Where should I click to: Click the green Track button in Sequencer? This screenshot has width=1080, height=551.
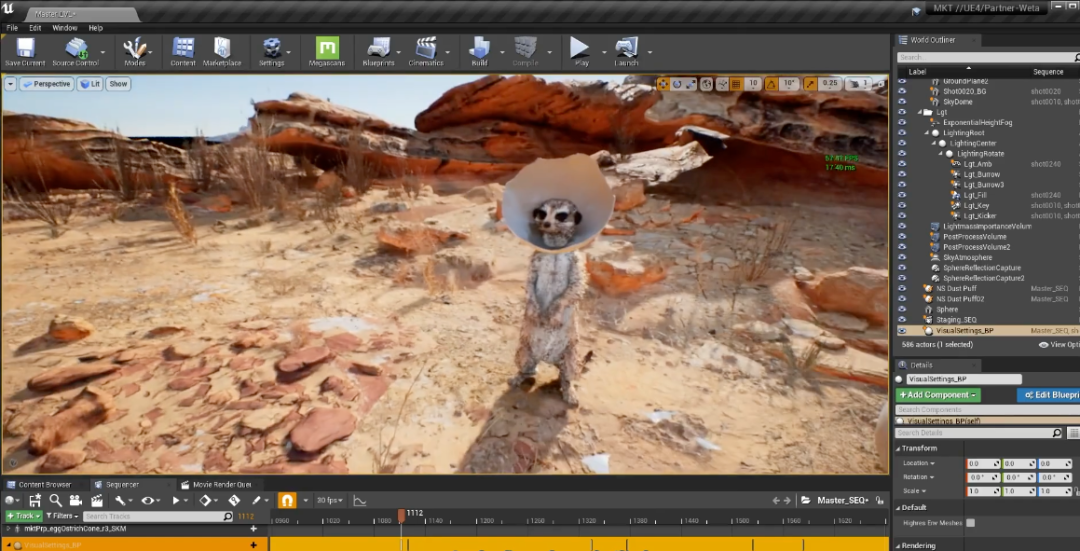[x=23, y=516]
